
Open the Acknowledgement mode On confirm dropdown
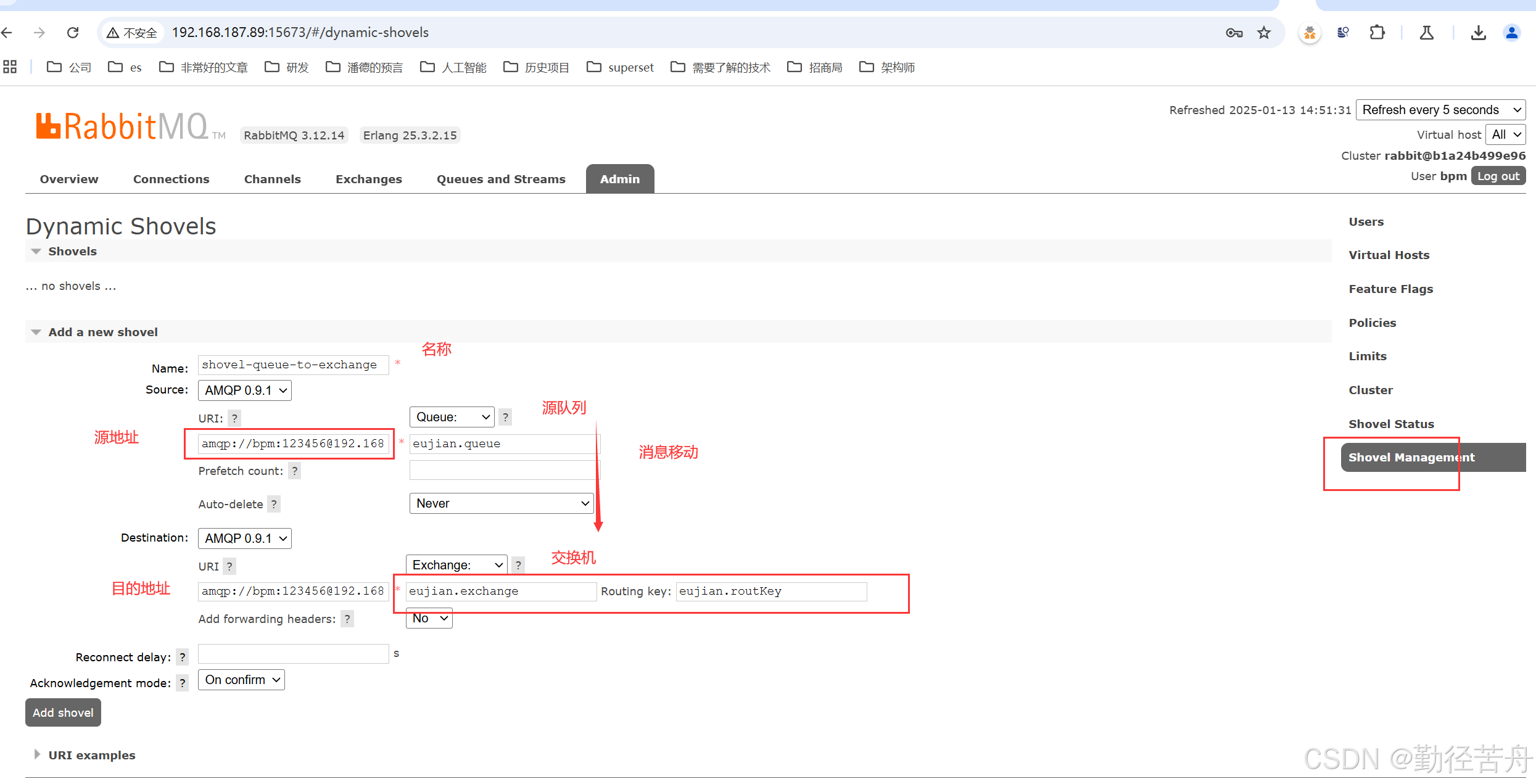tap(241, 680)
